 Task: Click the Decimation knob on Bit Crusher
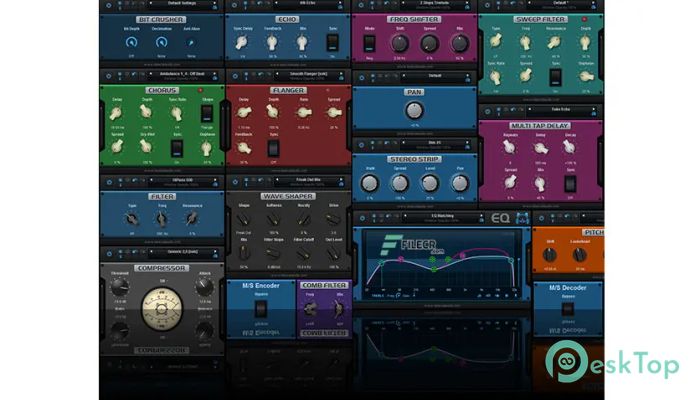pyautogui.click(x=161, y=42)
